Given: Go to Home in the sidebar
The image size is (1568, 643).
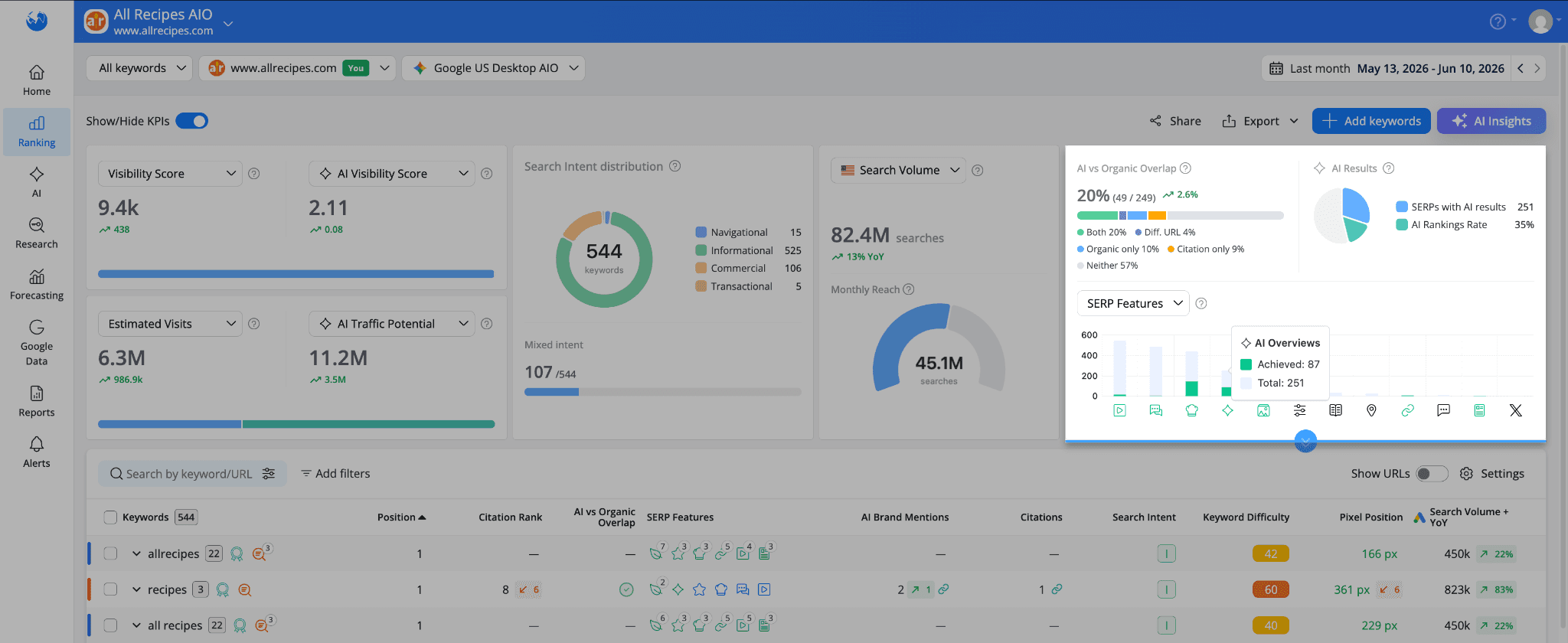Looking at the screenshot, I should 36,81.
